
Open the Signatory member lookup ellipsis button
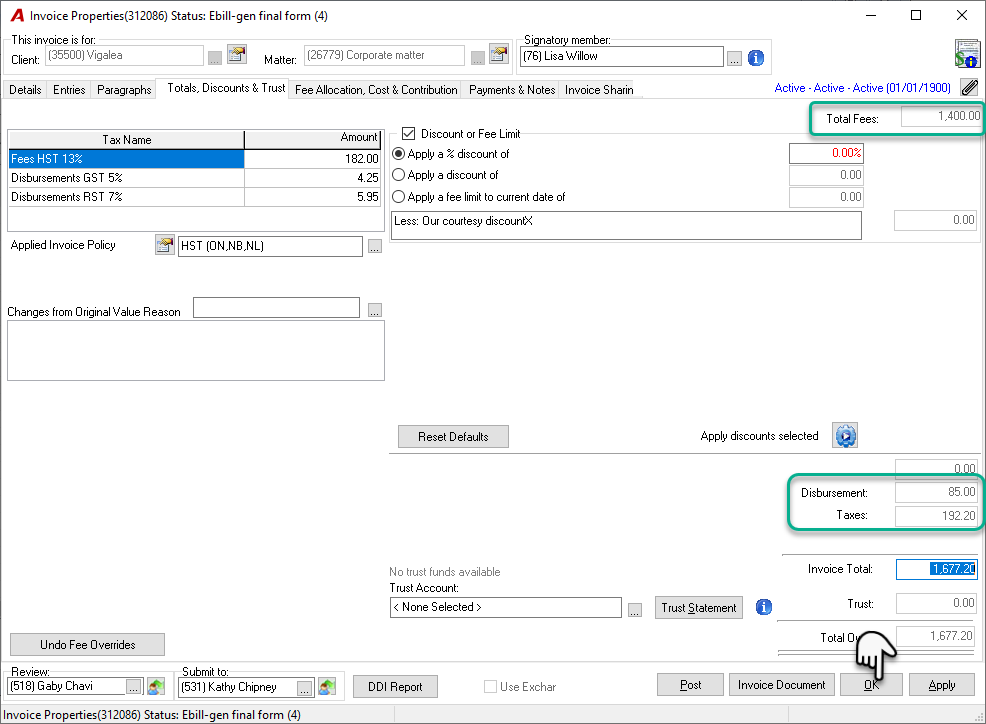[734, 58]
